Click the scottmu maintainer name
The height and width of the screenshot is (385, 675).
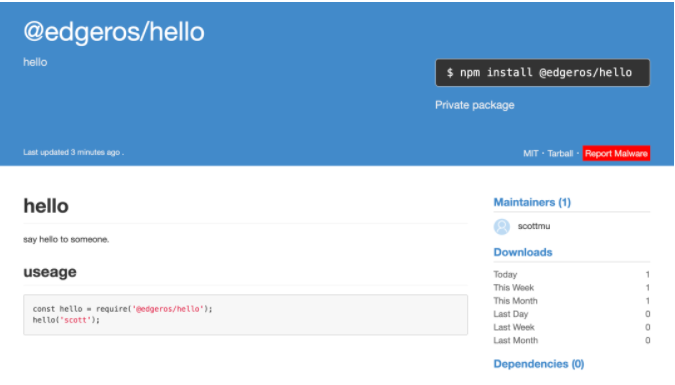click(534, 226)
